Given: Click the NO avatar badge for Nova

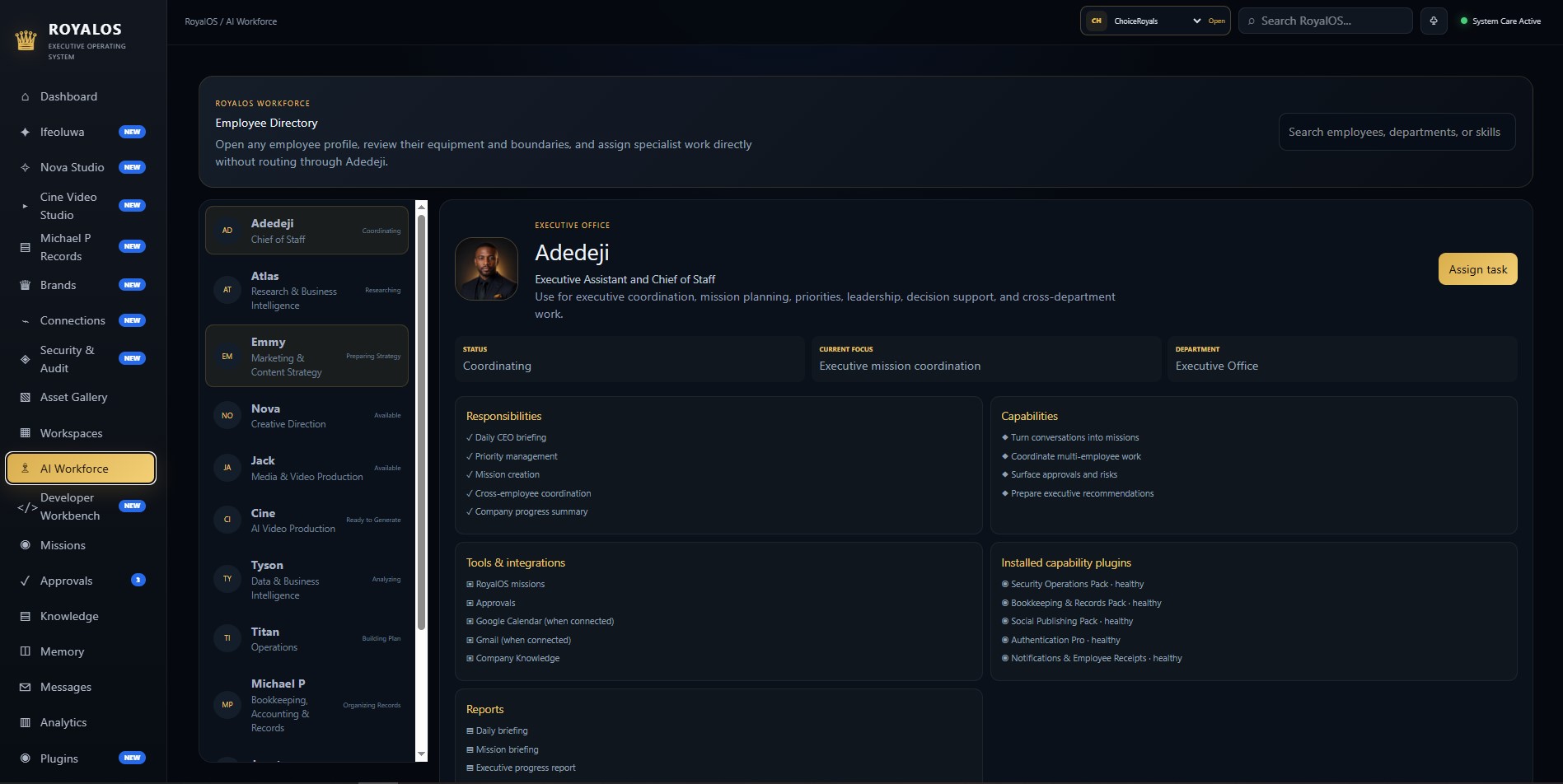Looking at the screenshot, I should click(x=227, y=416).
